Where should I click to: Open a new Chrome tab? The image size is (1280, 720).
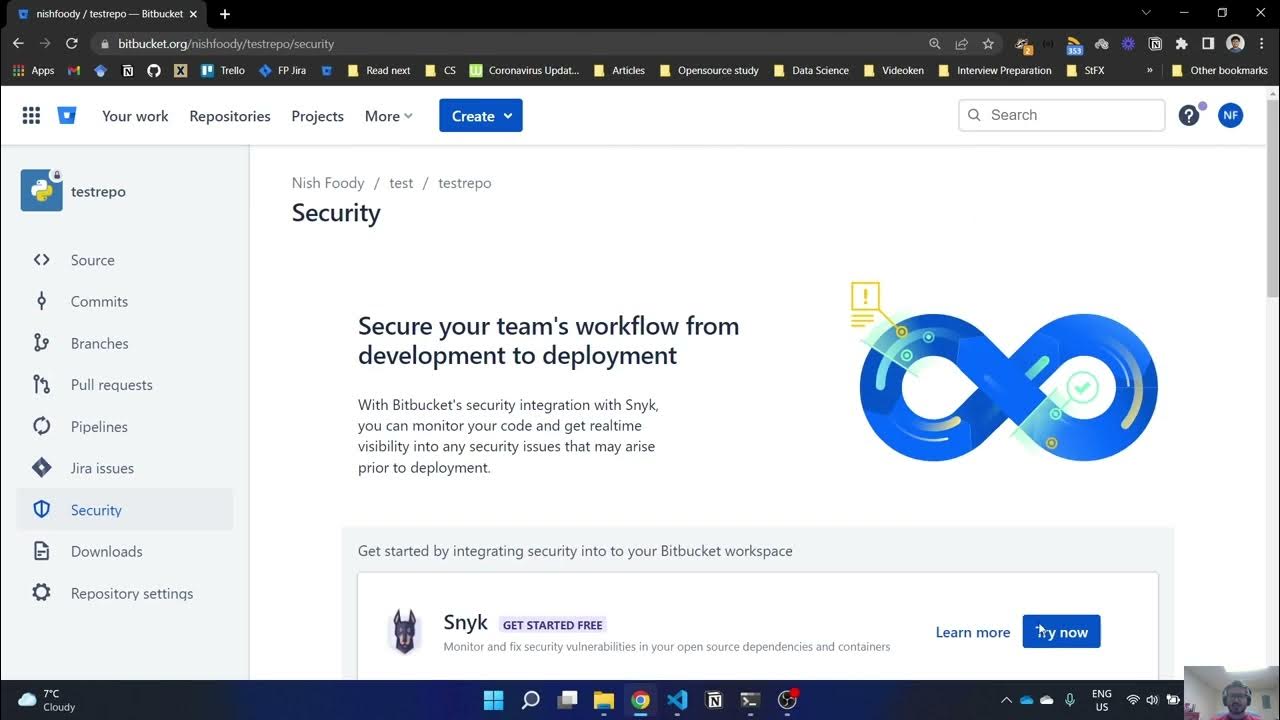click(225, 14)
